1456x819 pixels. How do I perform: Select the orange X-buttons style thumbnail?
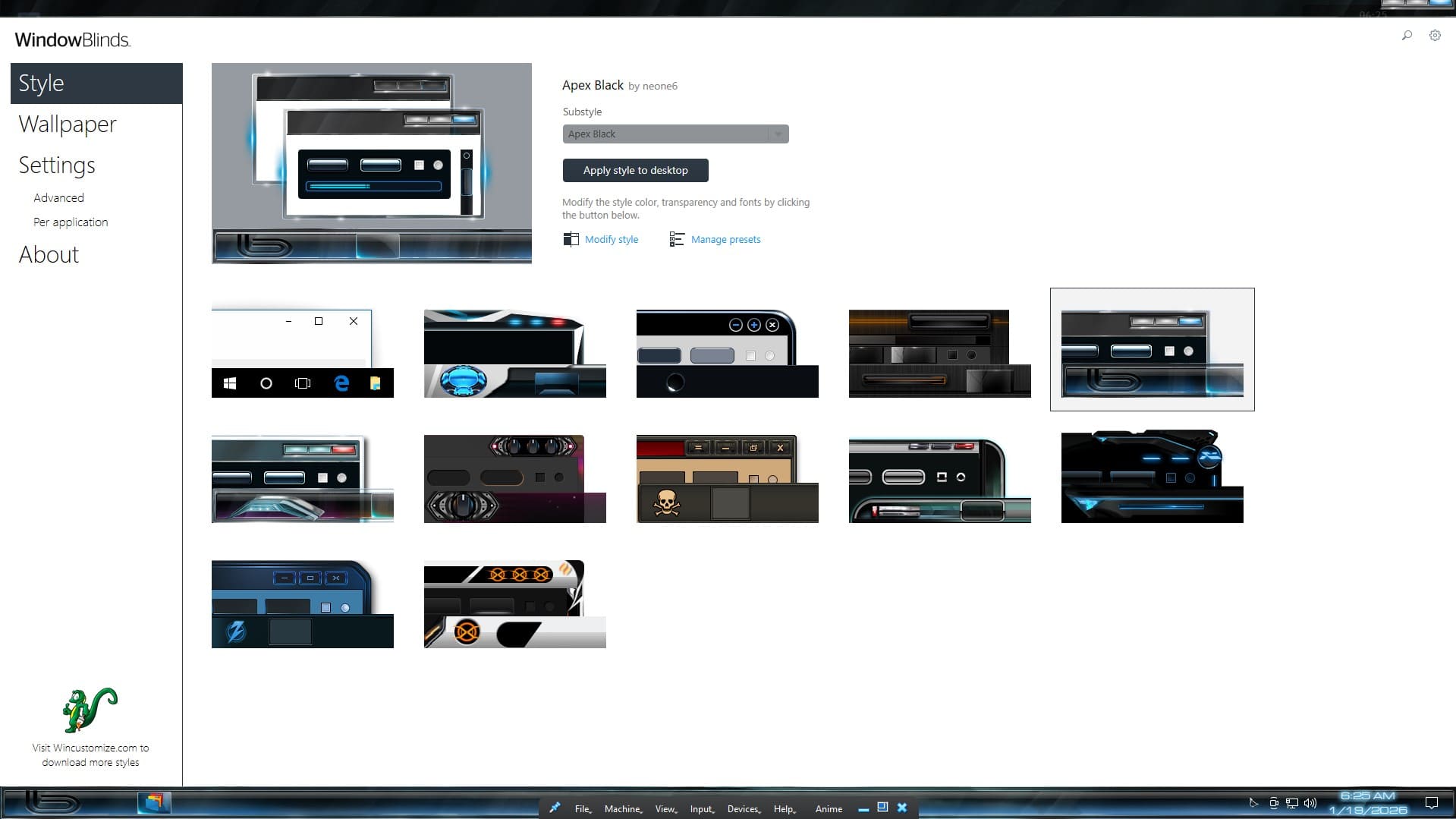coord(515,604)
